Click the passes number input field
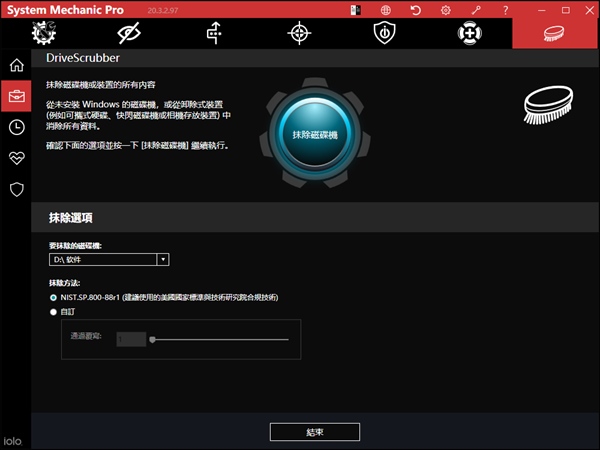Screen dimensions: 600x450 (x=131, y=339)
